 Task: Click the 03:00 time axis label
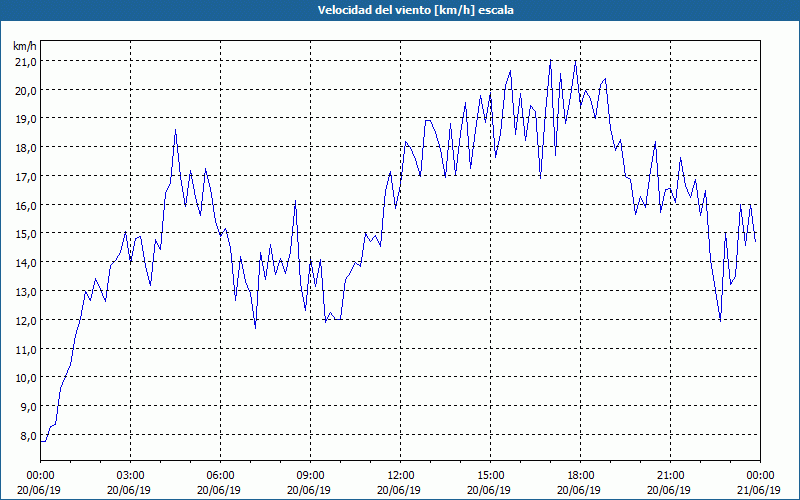130,476
